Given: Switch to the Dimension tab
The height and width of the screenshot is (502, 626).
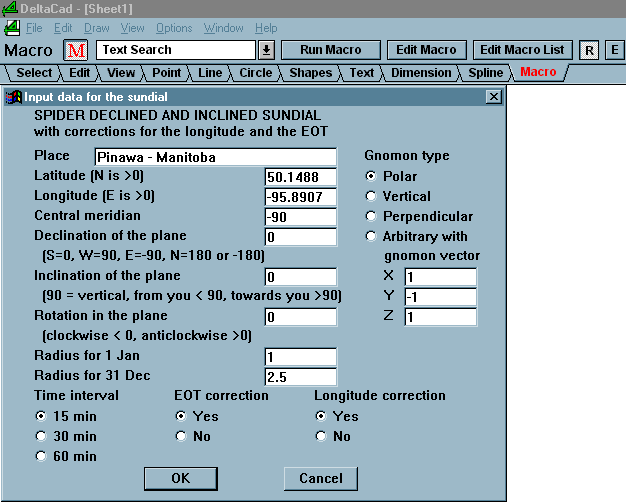Looking at the screenshot, I should pyautogui.click(x=421, y=72).
